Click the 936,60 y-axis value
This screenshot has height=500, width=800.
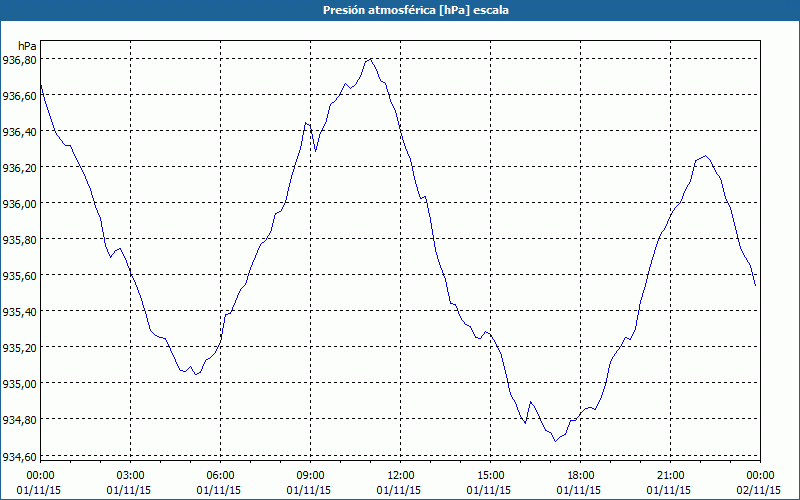[19, 95]
